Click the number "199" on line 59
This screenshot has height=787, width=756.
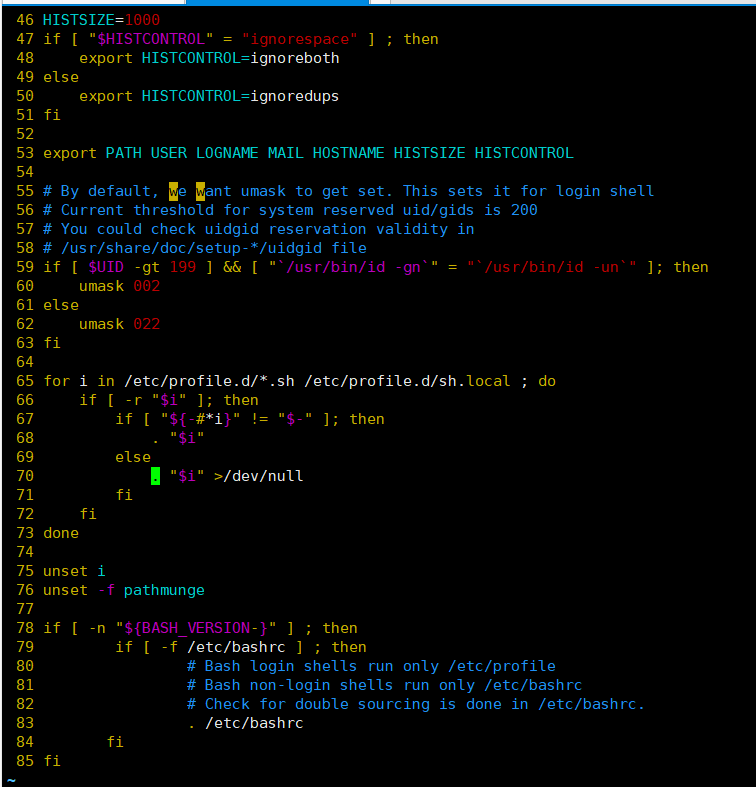pos(182,267)
